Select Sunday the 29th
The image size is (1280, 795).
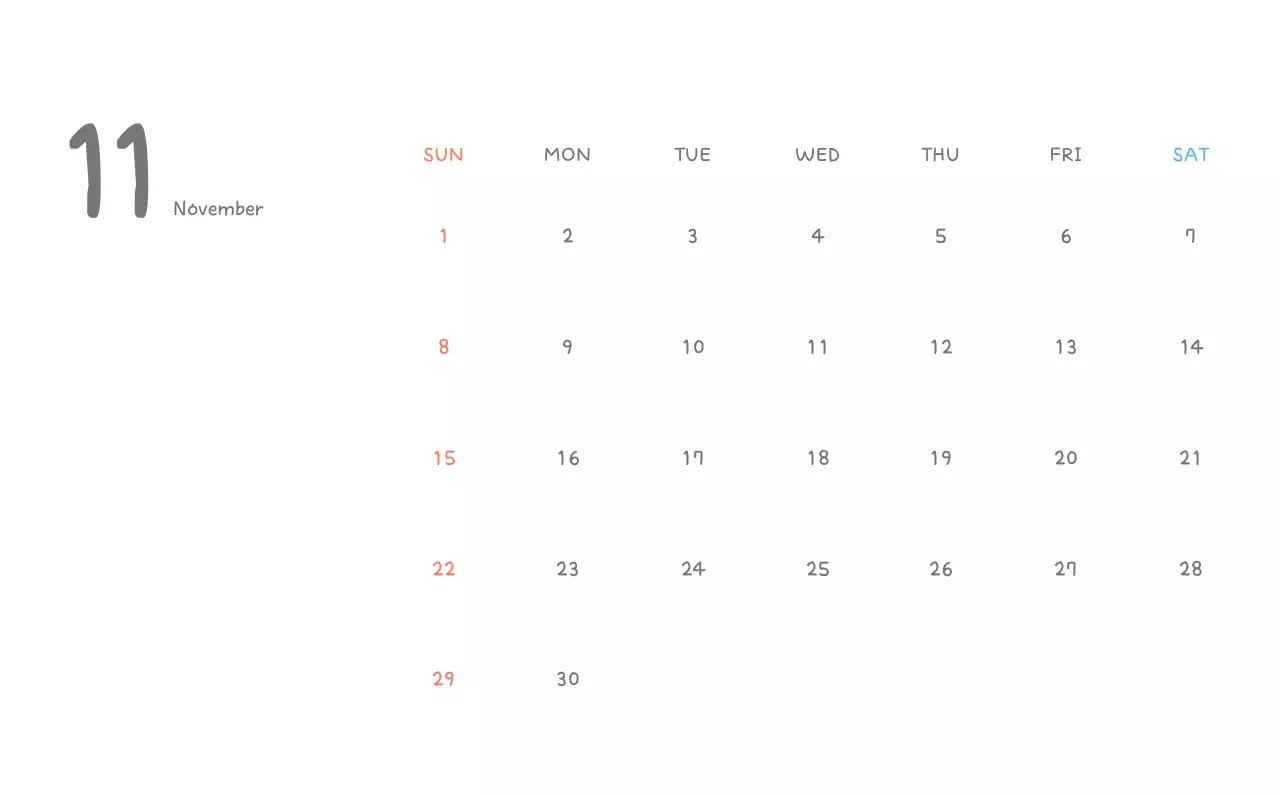tap(444, 680)
